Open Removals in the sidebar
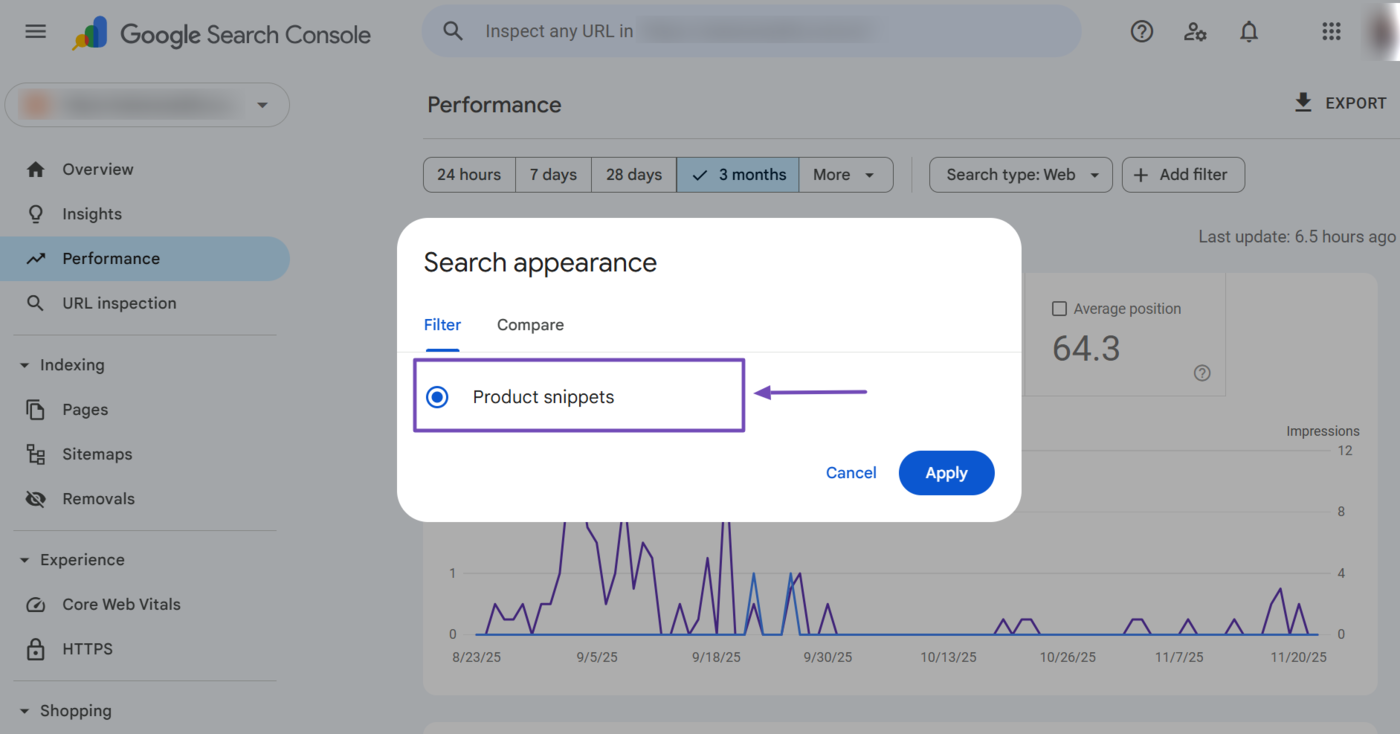The width and height of the screenshot is (1400, 734). click(99, 498)
